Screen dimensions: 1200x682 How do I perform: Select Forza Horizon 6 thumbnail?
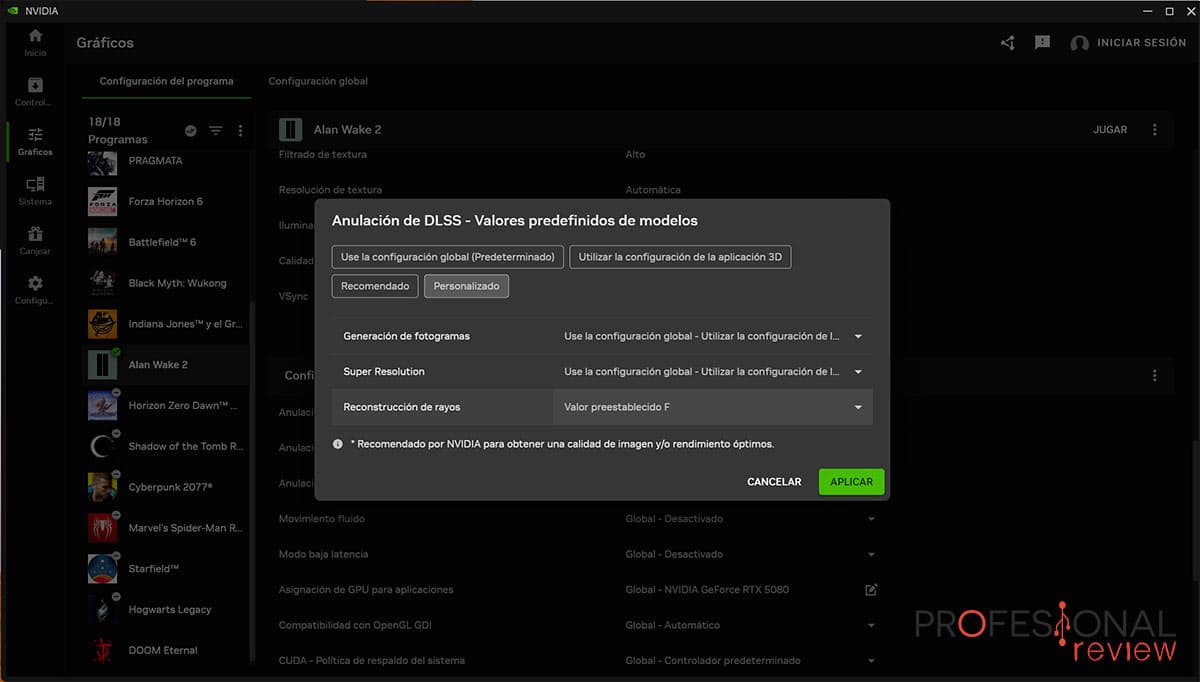pyautogui.click(x=103, y=201)
